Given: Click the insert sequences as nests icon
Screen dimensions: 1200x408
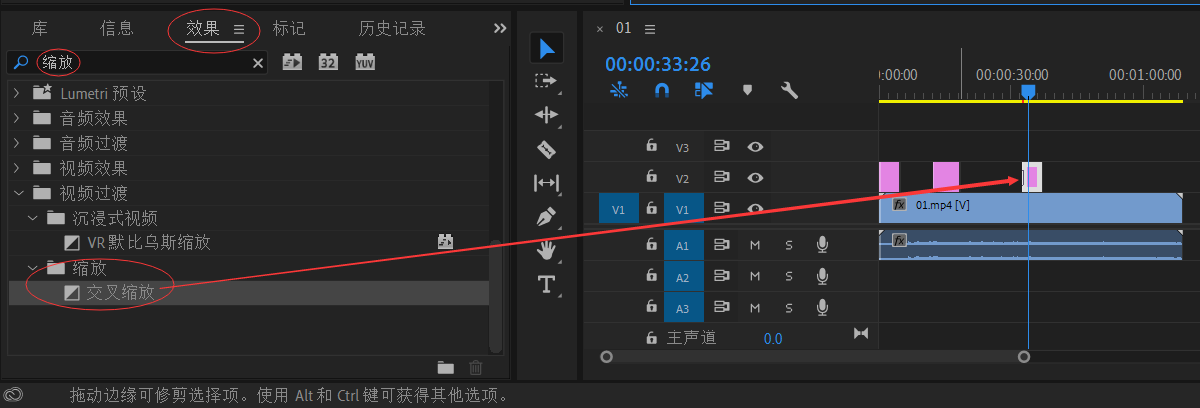Looking at the screenshot, I should click(619, 90).
